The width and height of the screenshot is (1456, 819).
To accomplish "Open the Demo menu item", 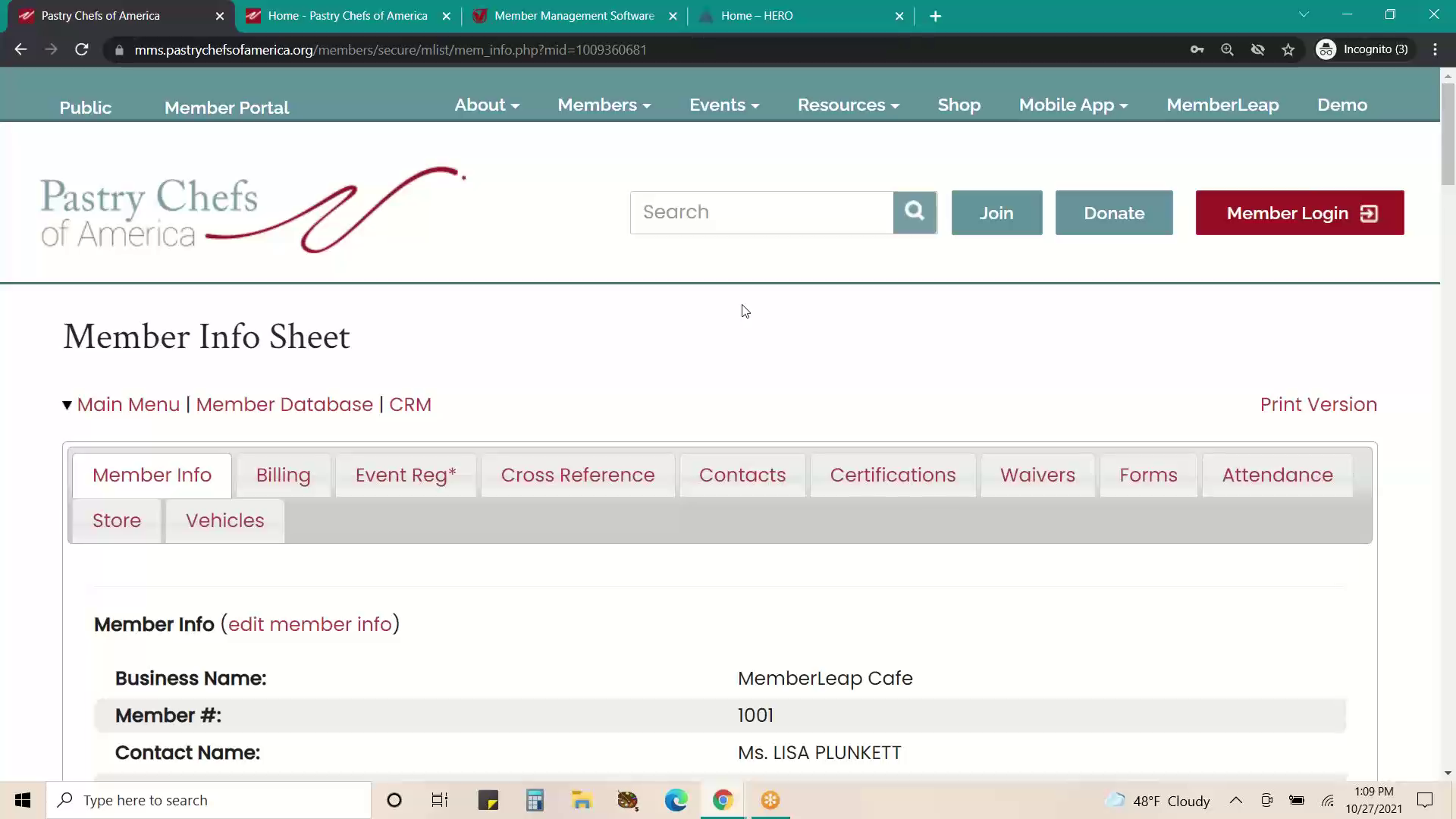I will point(1342,105).
